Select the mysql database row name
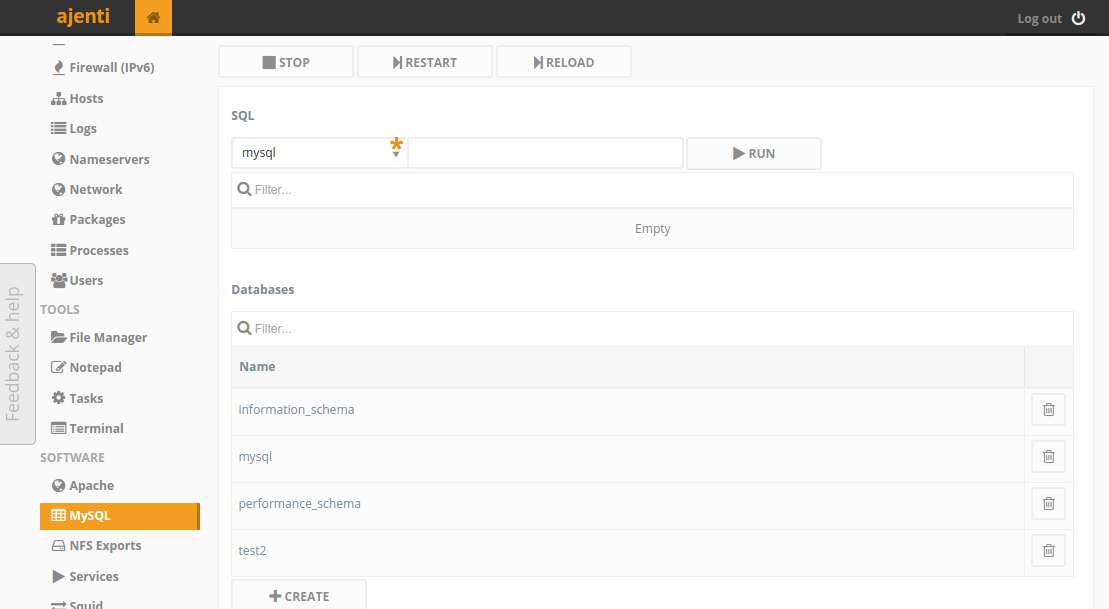Screen dimensions: 1109x609 pyautogui.click(x=255, y=457)
